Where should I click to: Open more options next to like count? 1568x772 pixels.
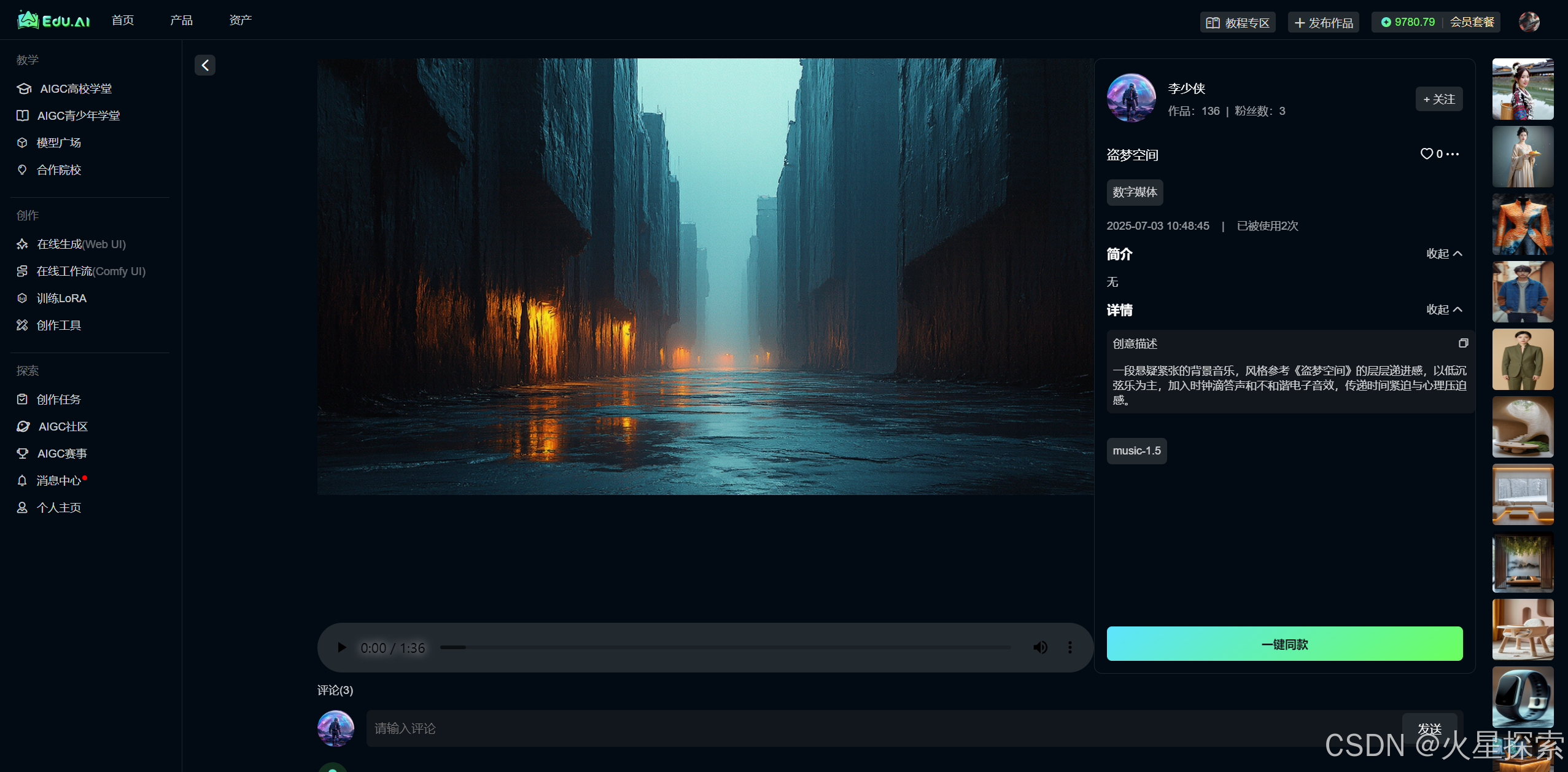1453,154
